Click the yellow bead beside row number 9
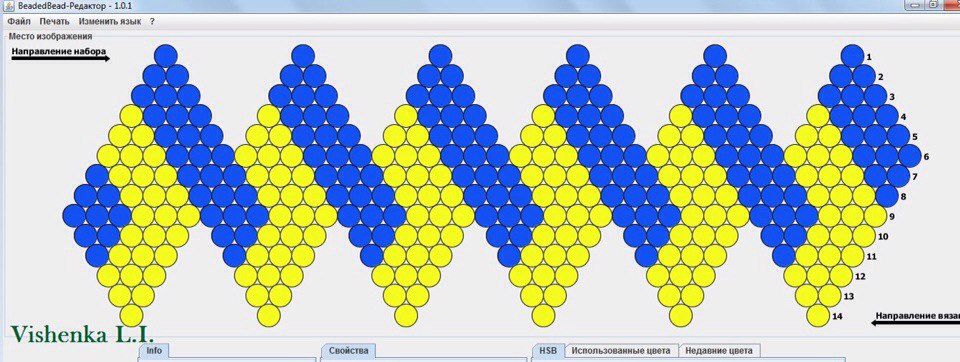Viewport: 960px width, 362px height. (x=875, y=216)
